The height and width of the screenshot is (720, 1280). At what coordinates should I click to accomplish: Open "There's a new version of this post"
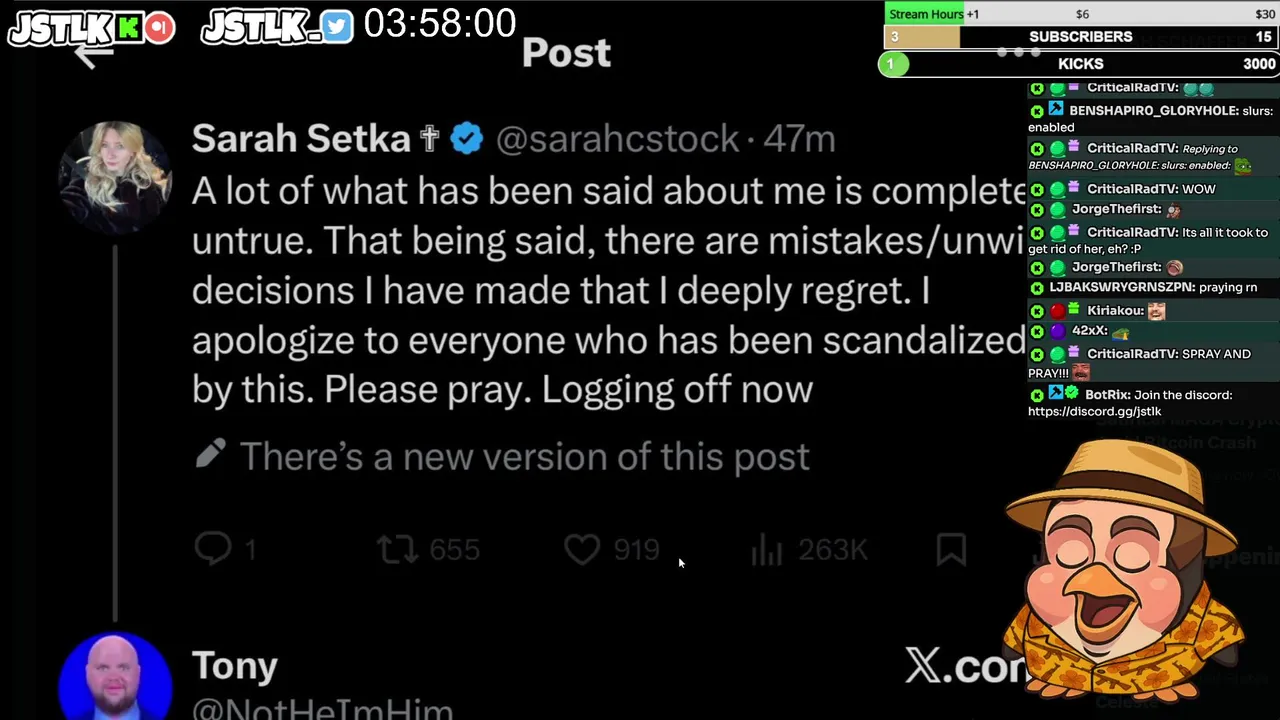(x=524, y=457)
